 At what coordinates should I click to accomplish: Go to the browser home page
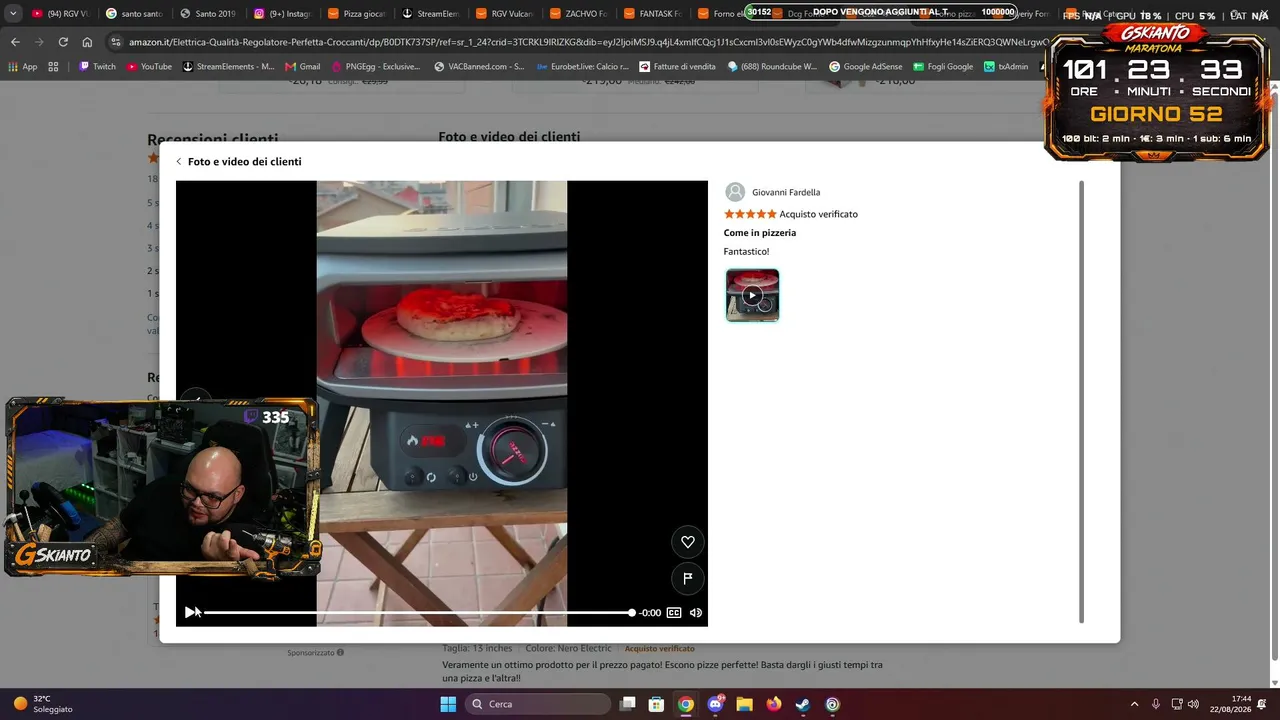(87, 42)
